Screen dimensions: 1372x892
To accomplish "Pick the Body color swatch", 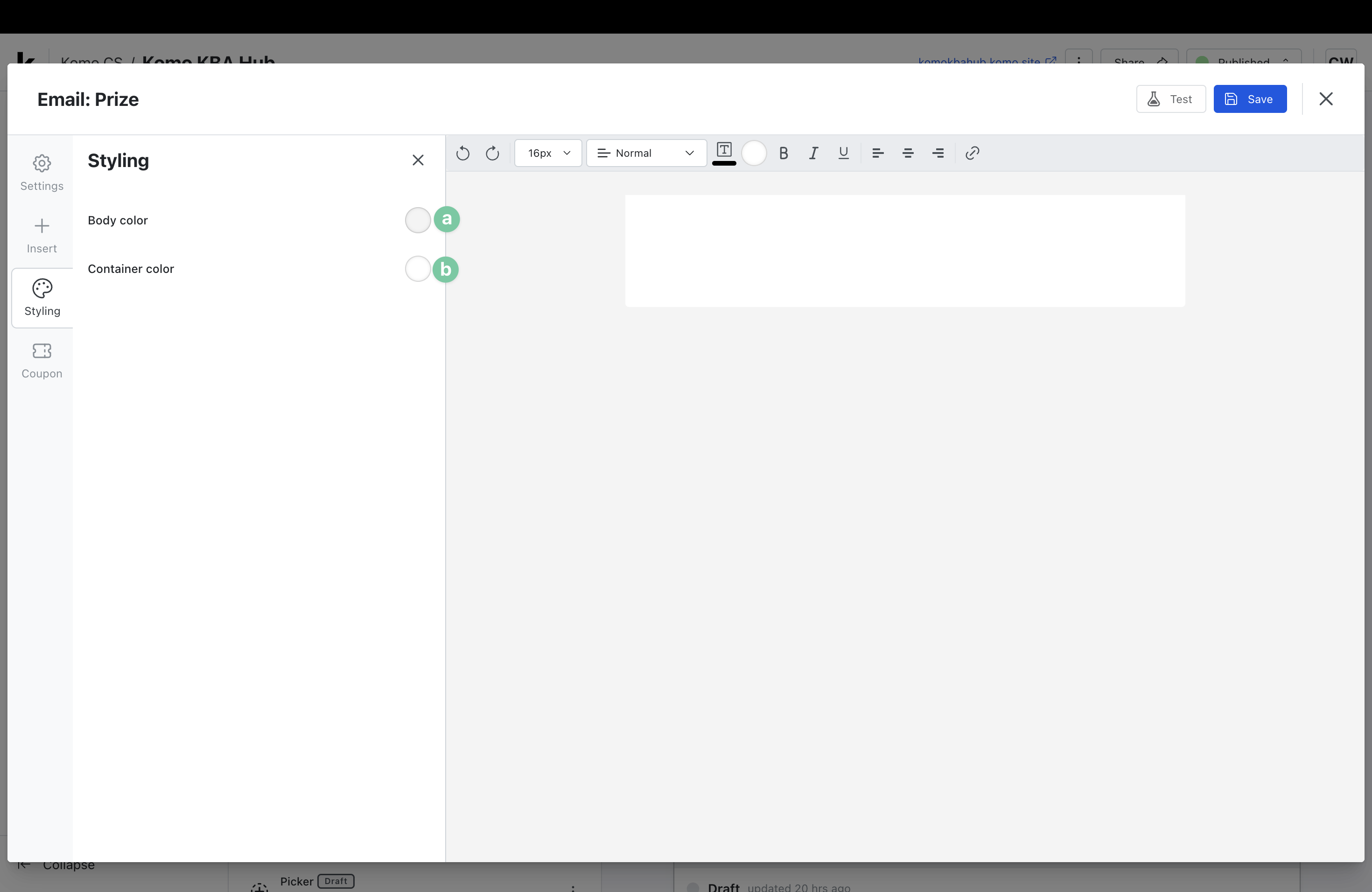I will [x=417, y=220].
